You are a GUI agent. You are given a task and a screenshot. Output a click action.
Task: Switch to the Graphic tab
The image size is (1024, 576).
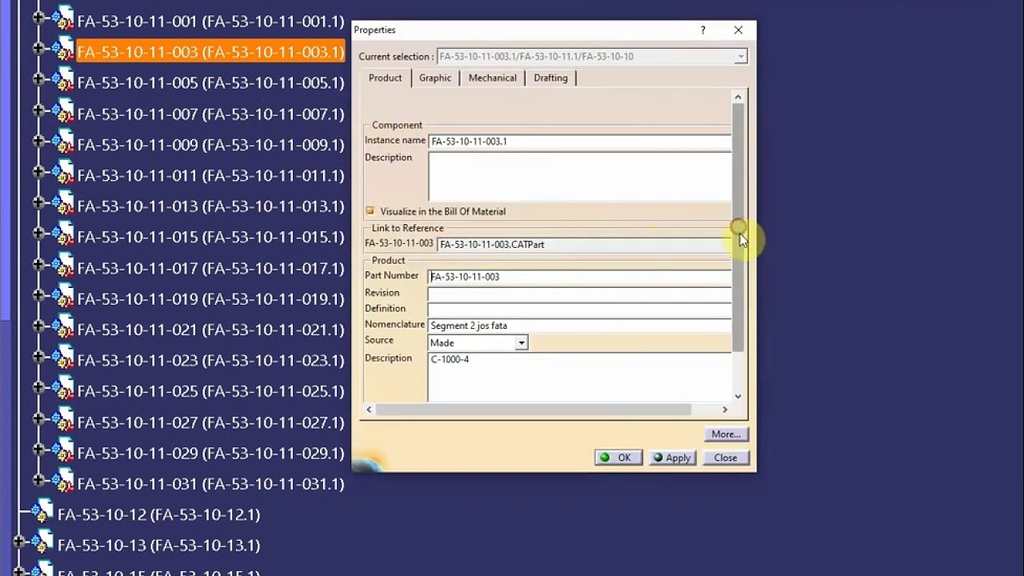tap(435, 77)
